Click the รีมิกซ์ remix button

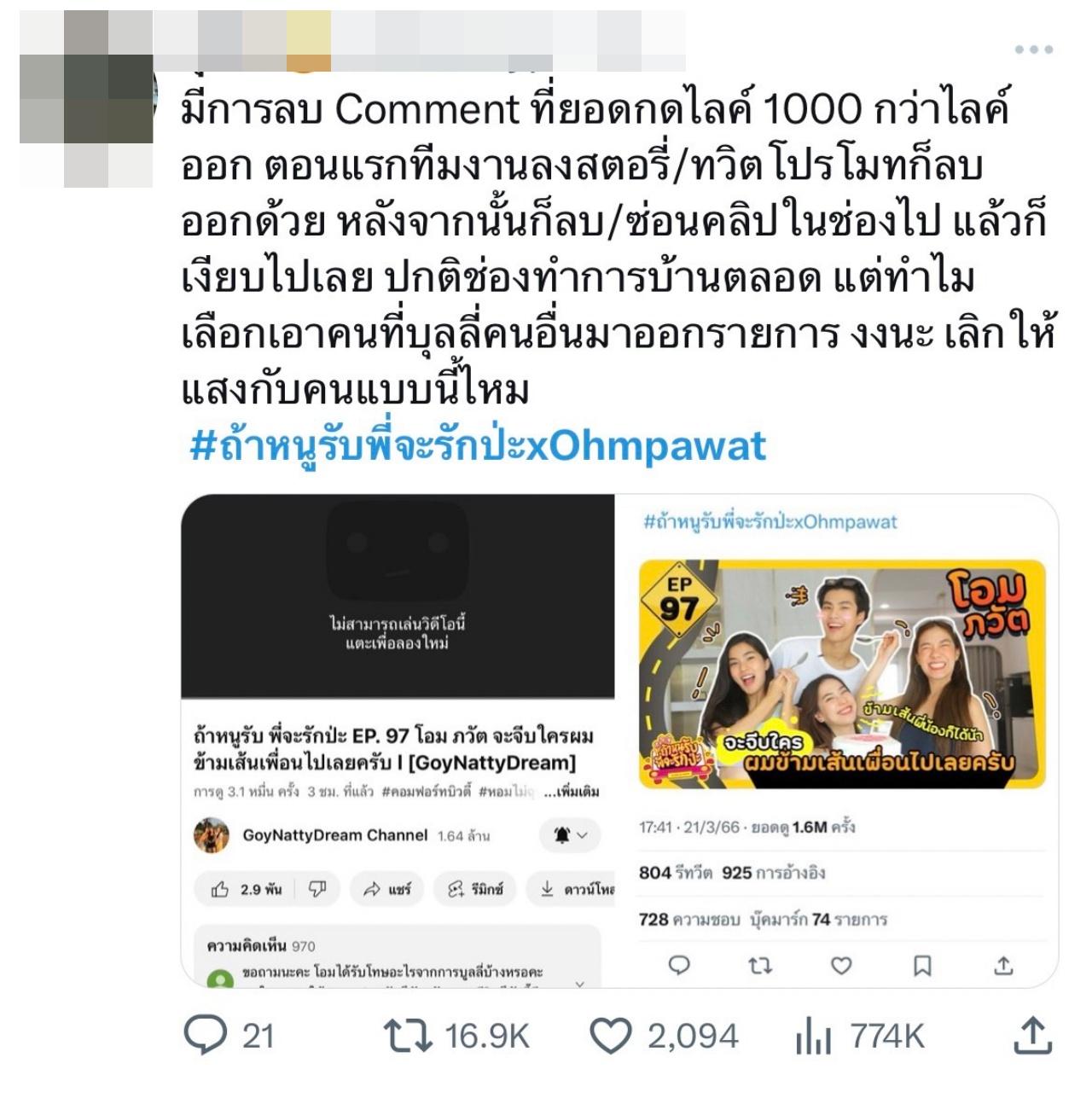point(475,889)
